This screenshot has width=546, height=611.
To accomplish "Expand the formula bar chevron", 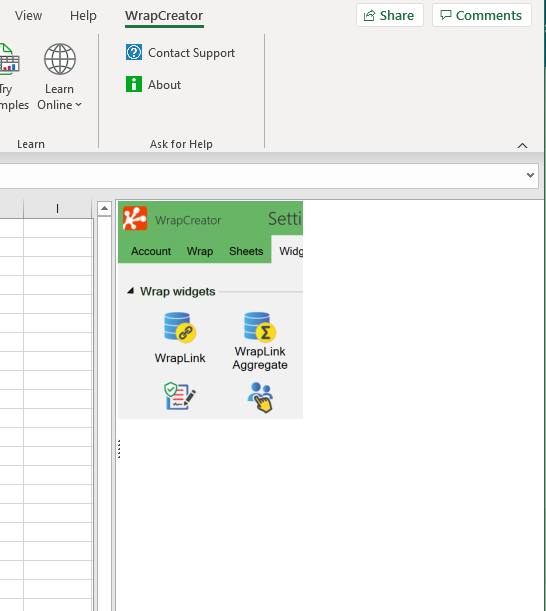I will (530, 175).
